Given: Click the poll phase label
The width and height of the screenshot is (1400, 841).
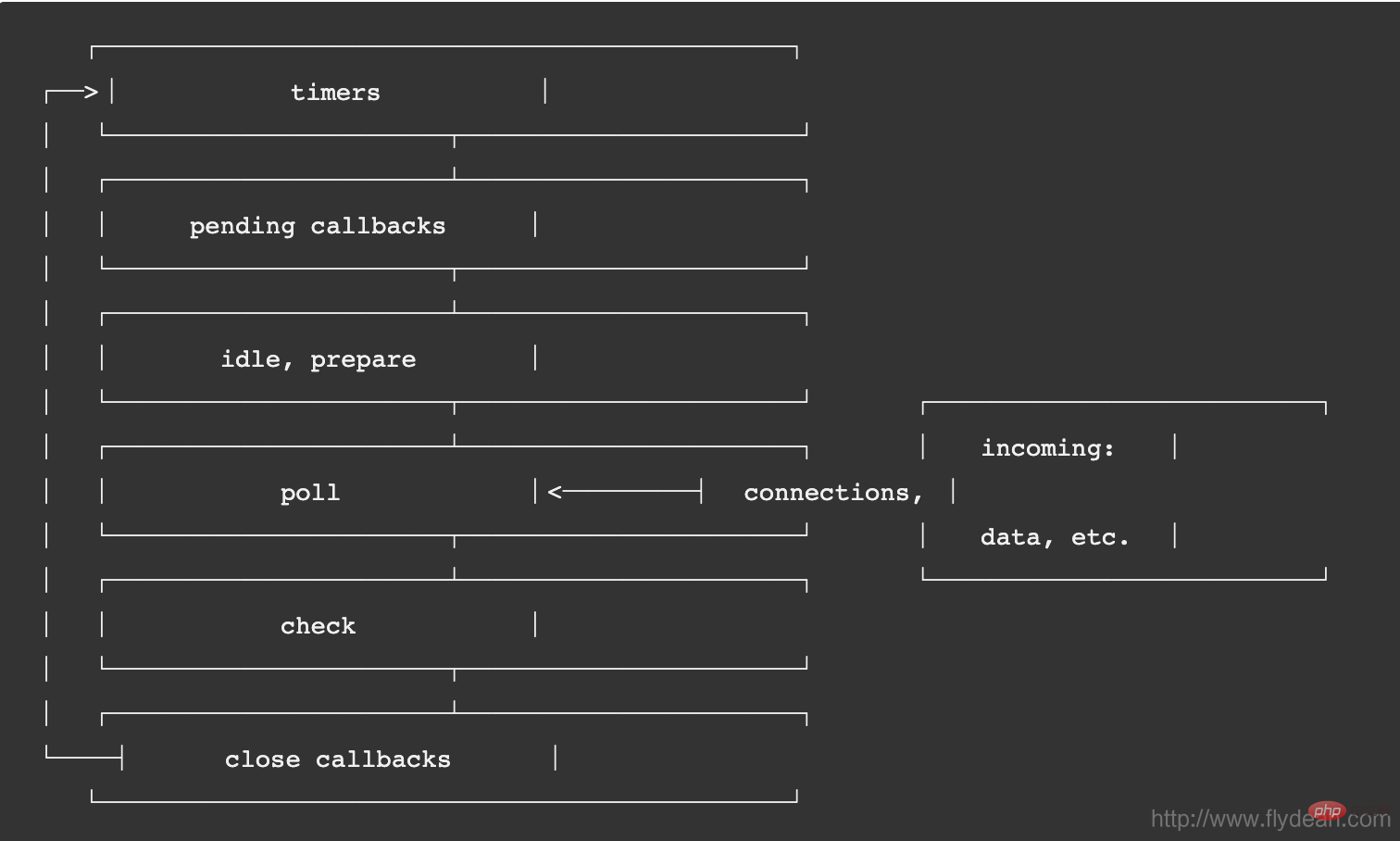Looking at the screenshot, I should [x=310, y=493].
